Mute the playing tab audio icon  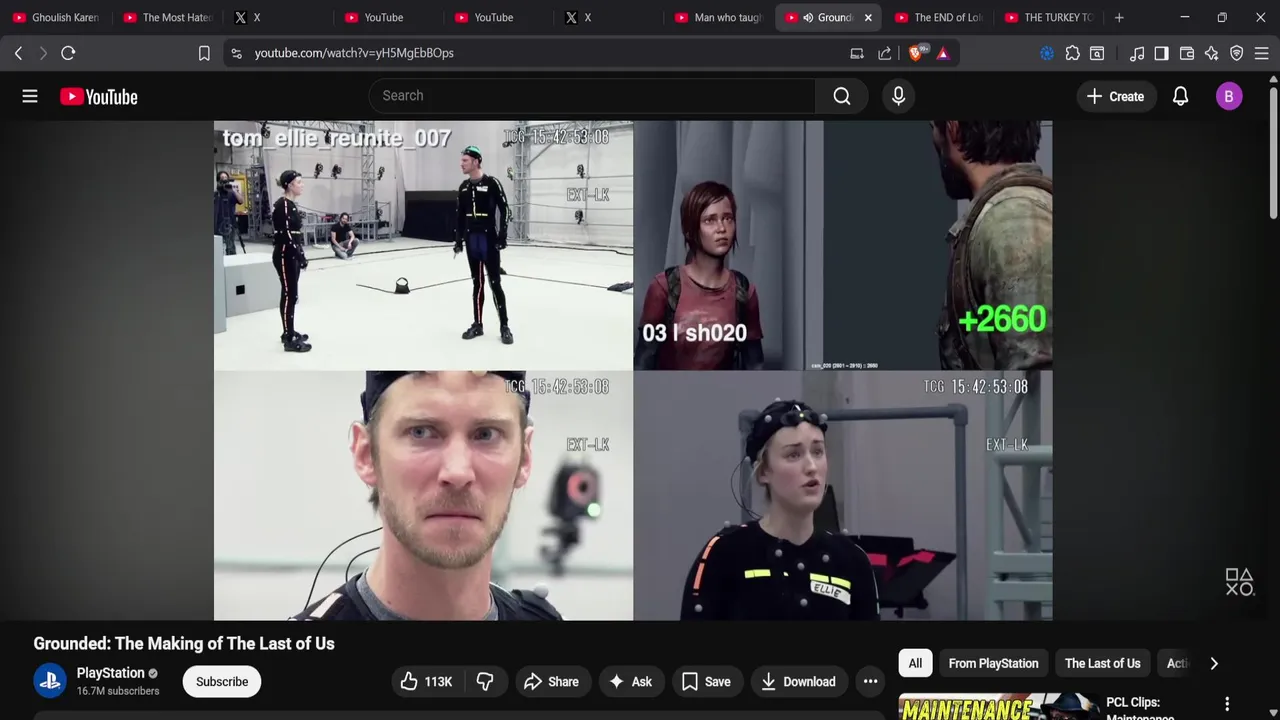point(808,17)
